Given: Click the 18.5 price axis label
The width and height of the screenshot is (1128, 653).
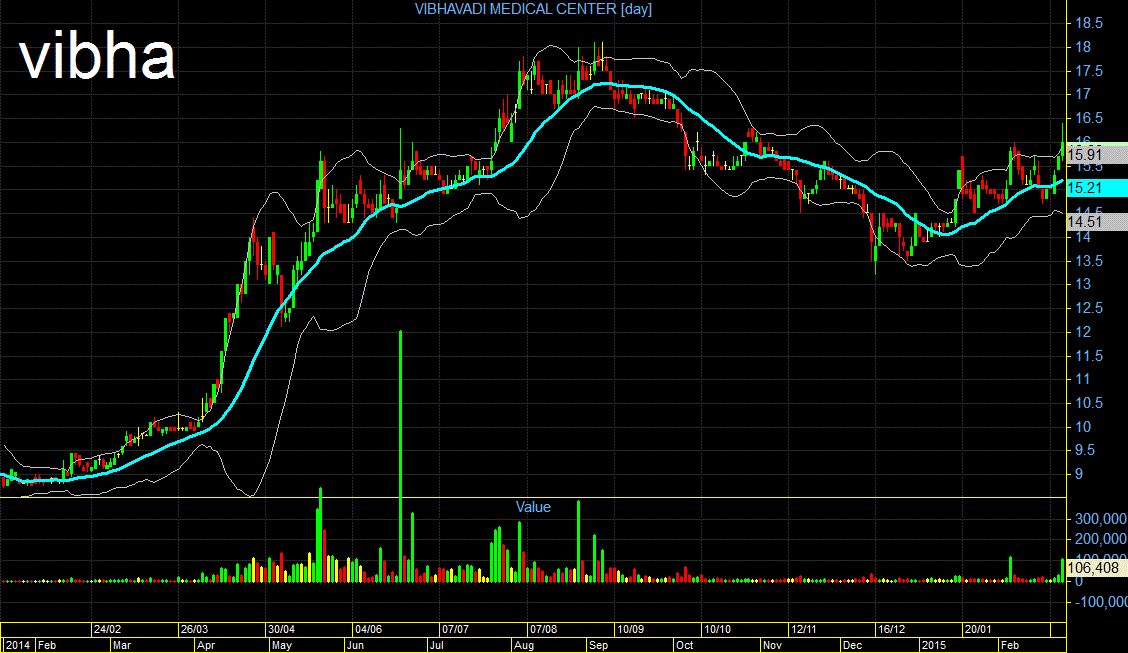Looking at the screenshot, I should (1088, 23).
